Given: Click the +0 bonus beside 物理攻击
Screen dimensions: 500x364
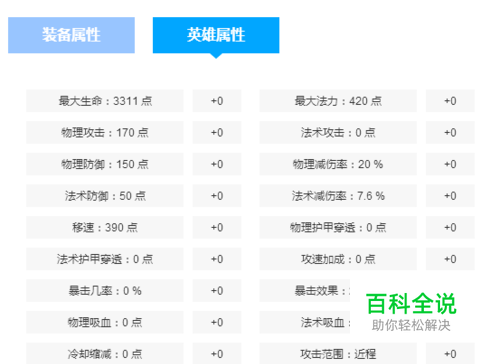Looking at the screenshot, I should click(x=217, y=132).
